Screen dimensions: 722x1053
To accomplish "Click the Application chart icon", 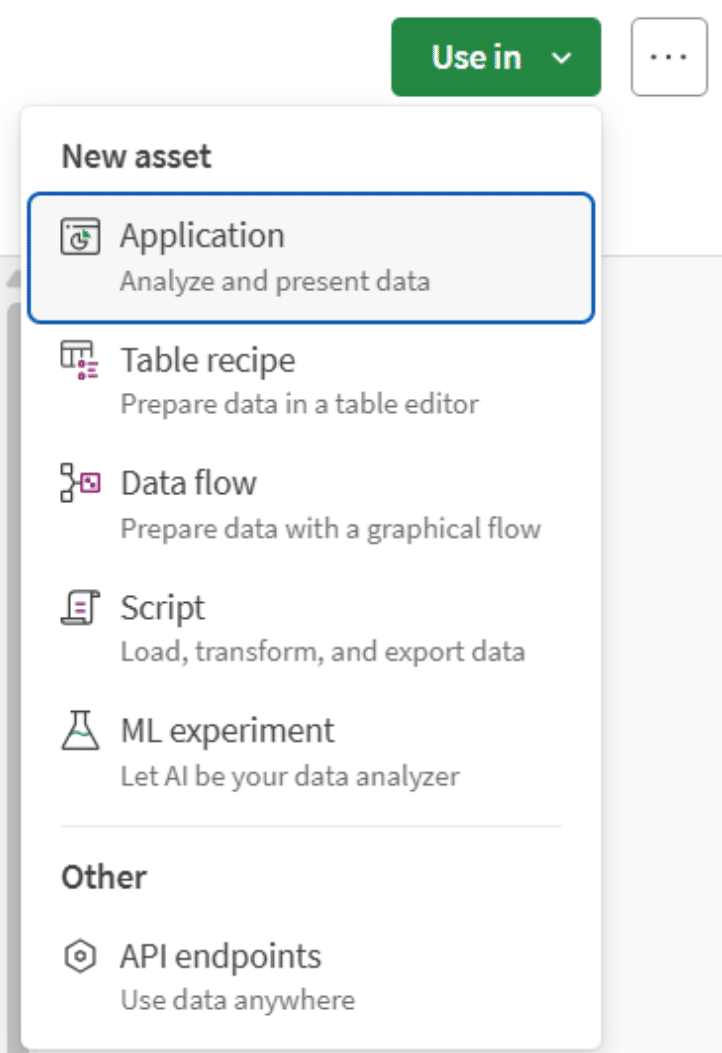I will [80, 238].
